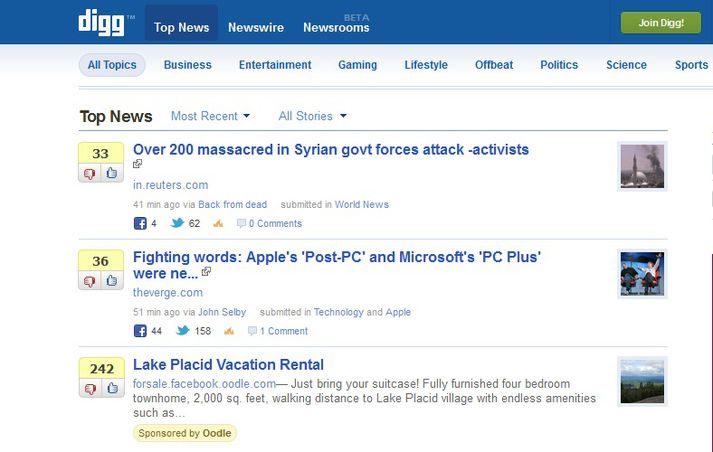713x452 pixels.
Task: Open comment bubble for 1 Comment
Action: pyautogui.click(x=252, y=331)
